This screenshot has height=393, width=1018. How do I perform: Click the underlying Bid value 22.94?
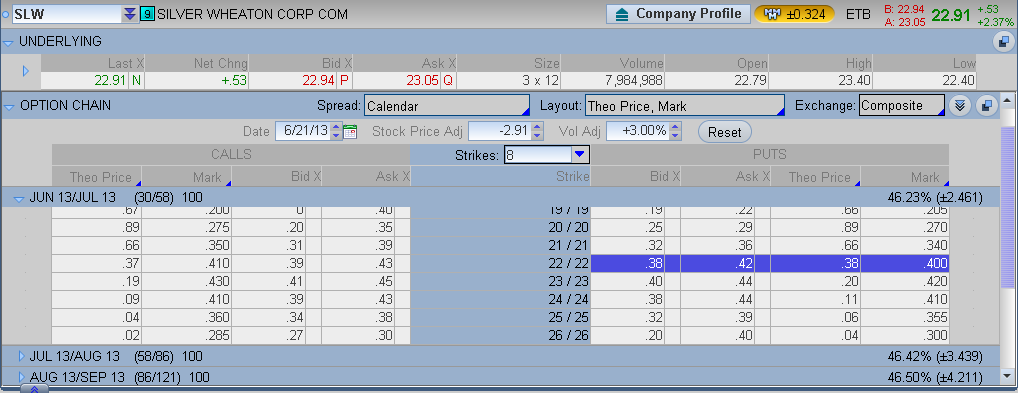(318, 81)
